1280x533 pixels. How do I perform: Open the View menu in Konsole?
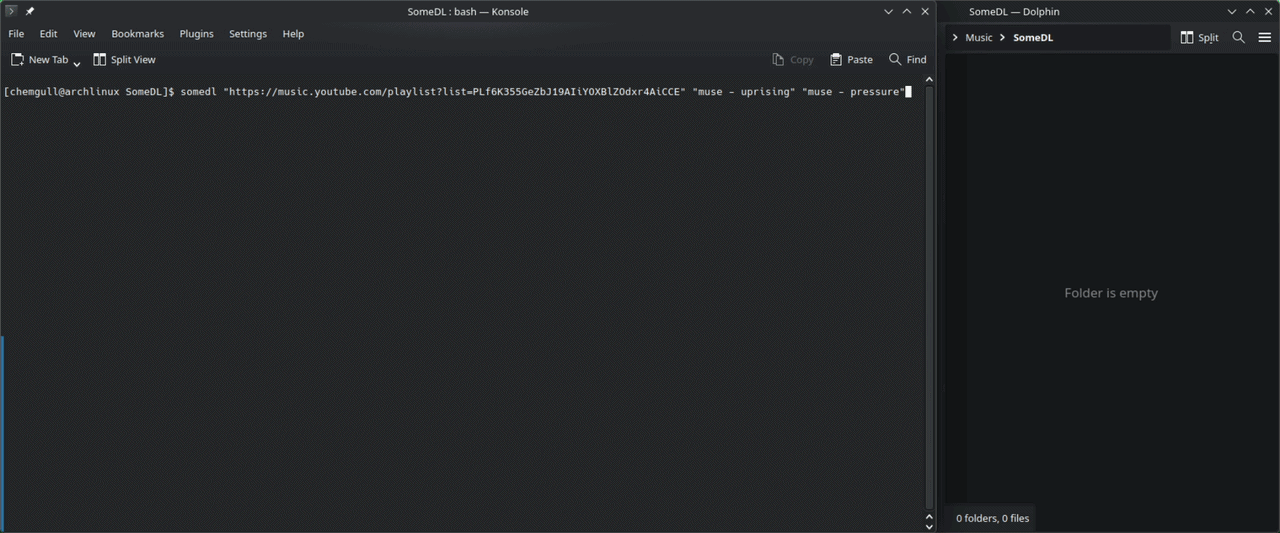point(84,34)
